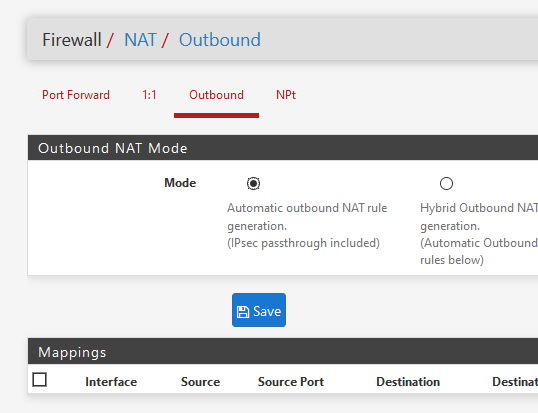Viewport: 538px width, 413px height.
Task: Click the Mappings panel heading
Action: [72, 352]
